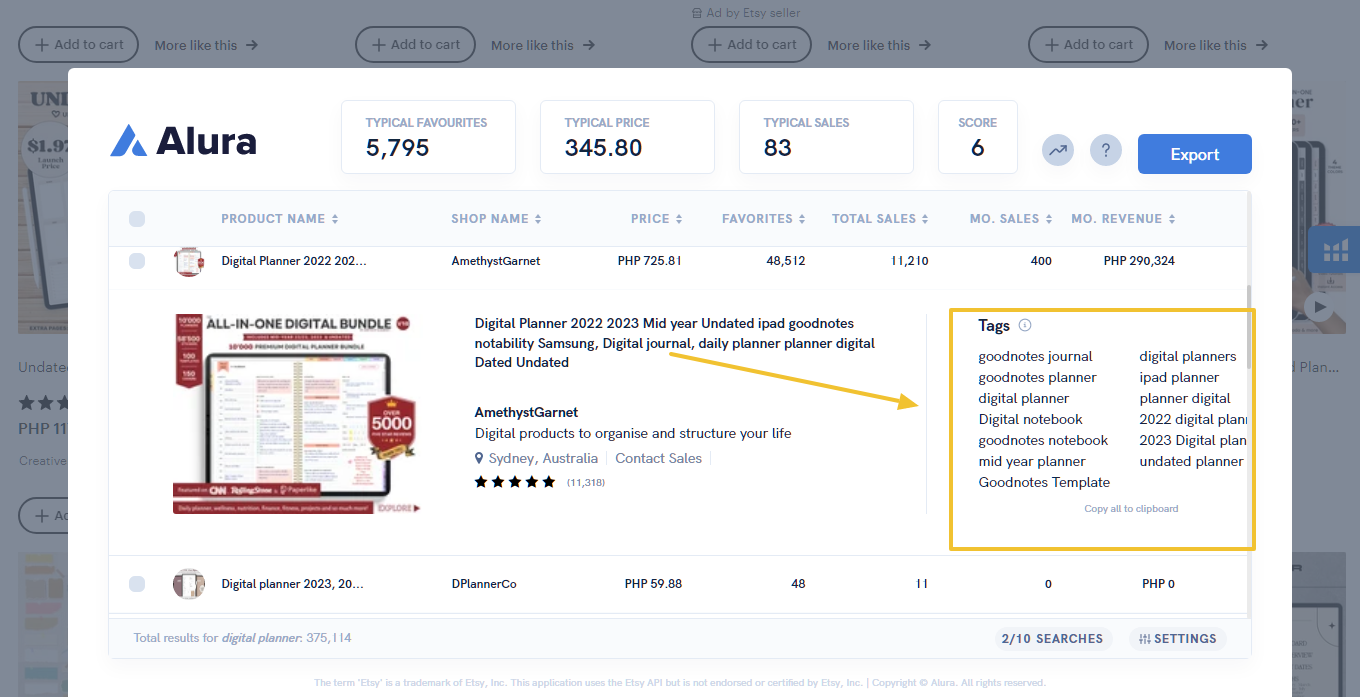This screenshot has width=1360, height=697.
Task: Select the 'goodnotes journal' tag
Action: pyautogui.click(x=1035, y=356)
